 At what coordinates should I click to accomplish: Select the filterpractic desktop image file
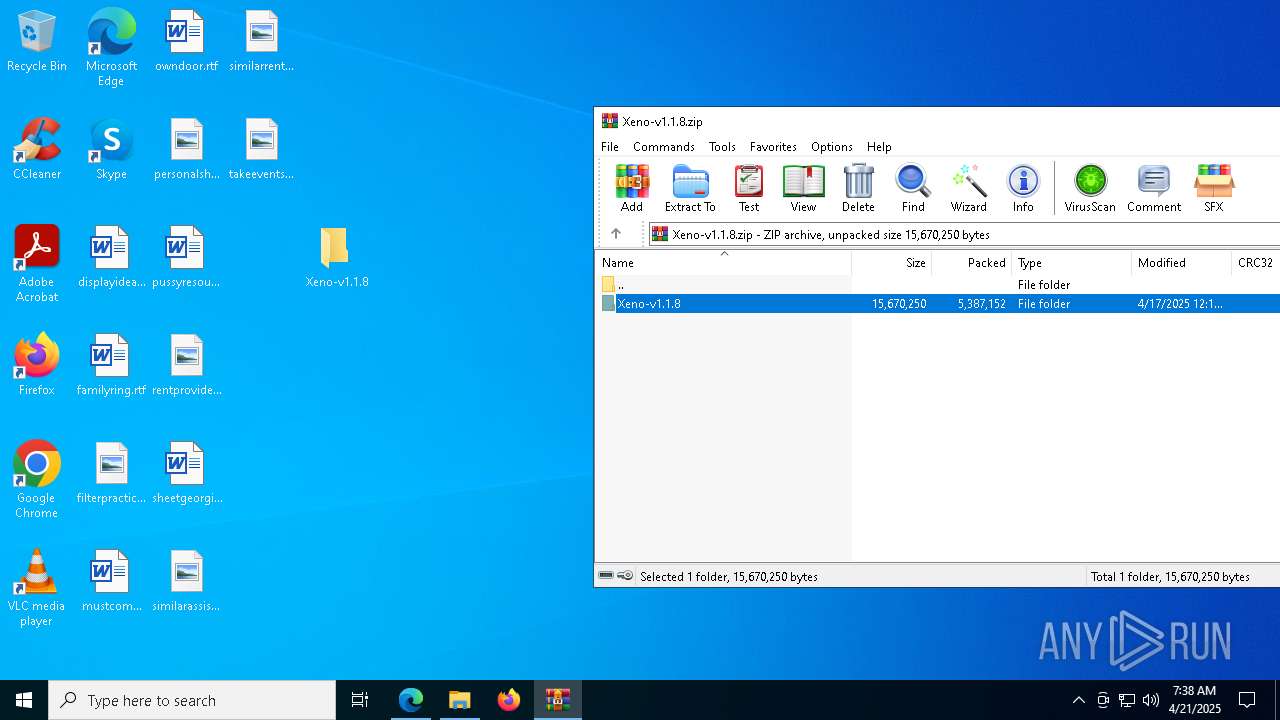coord(111,474)
